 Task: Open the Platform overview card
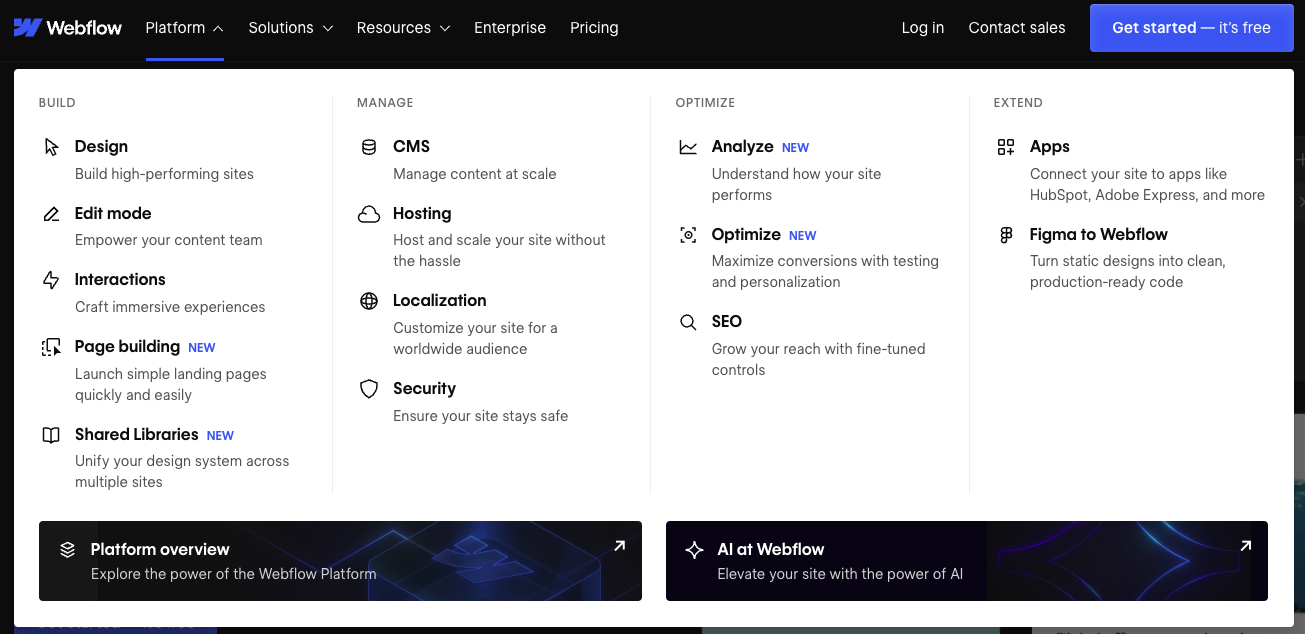click(x=340, y=561)
